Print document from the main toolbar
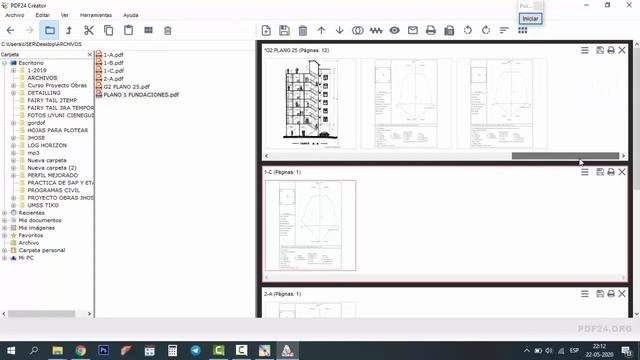This screenshot has width=640, height=360. coord(431,30)
